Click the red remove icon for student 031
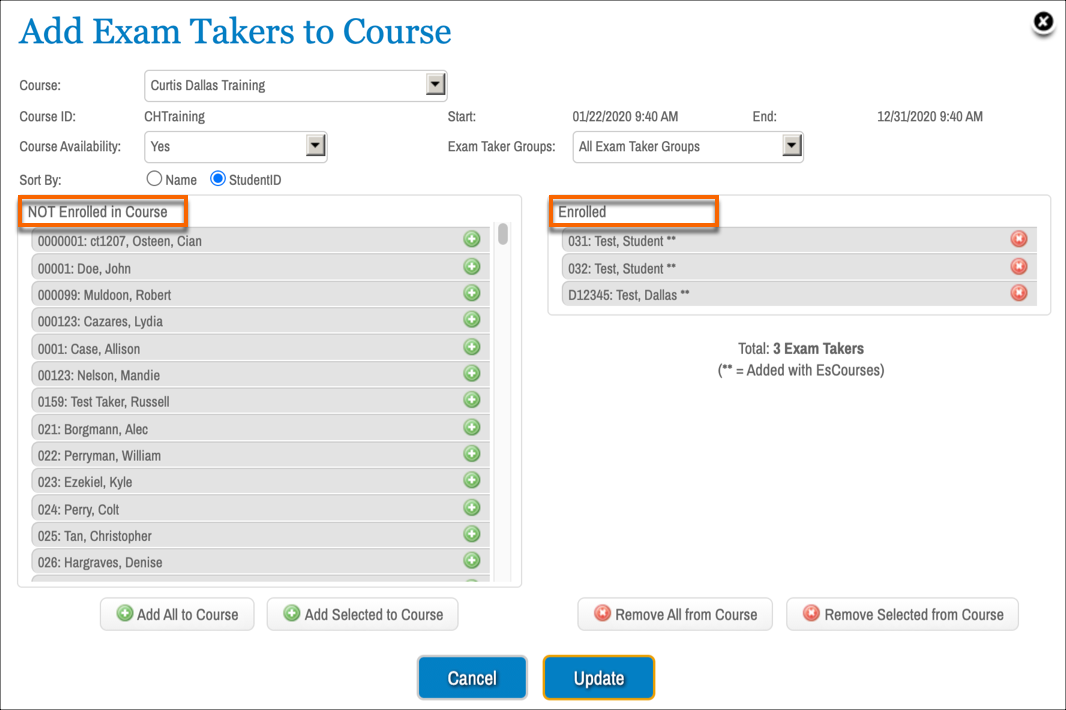This screenshot has width=1066, height=710. pos(1018,238)
